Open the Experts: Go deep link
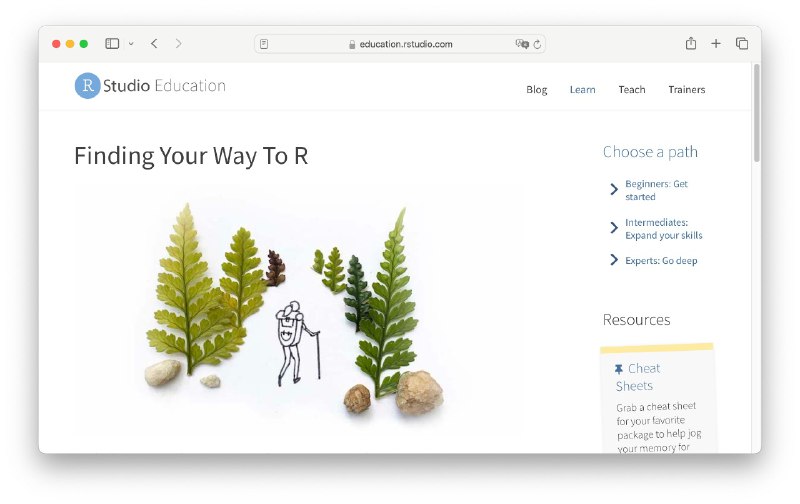 [661, 261]
